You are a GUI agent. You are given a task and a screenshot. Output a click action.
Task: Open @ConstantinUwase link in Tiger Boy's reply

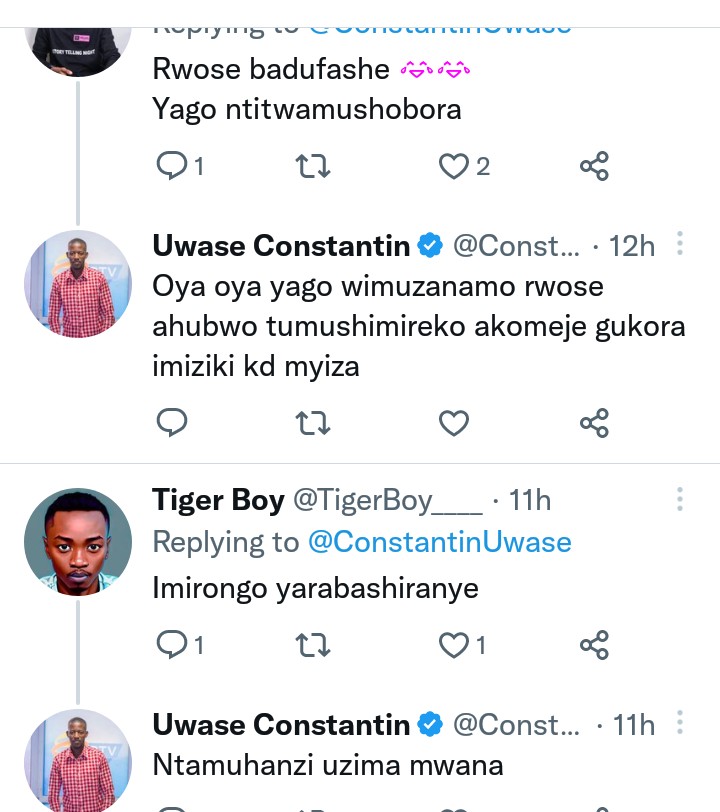coord(439,542)
